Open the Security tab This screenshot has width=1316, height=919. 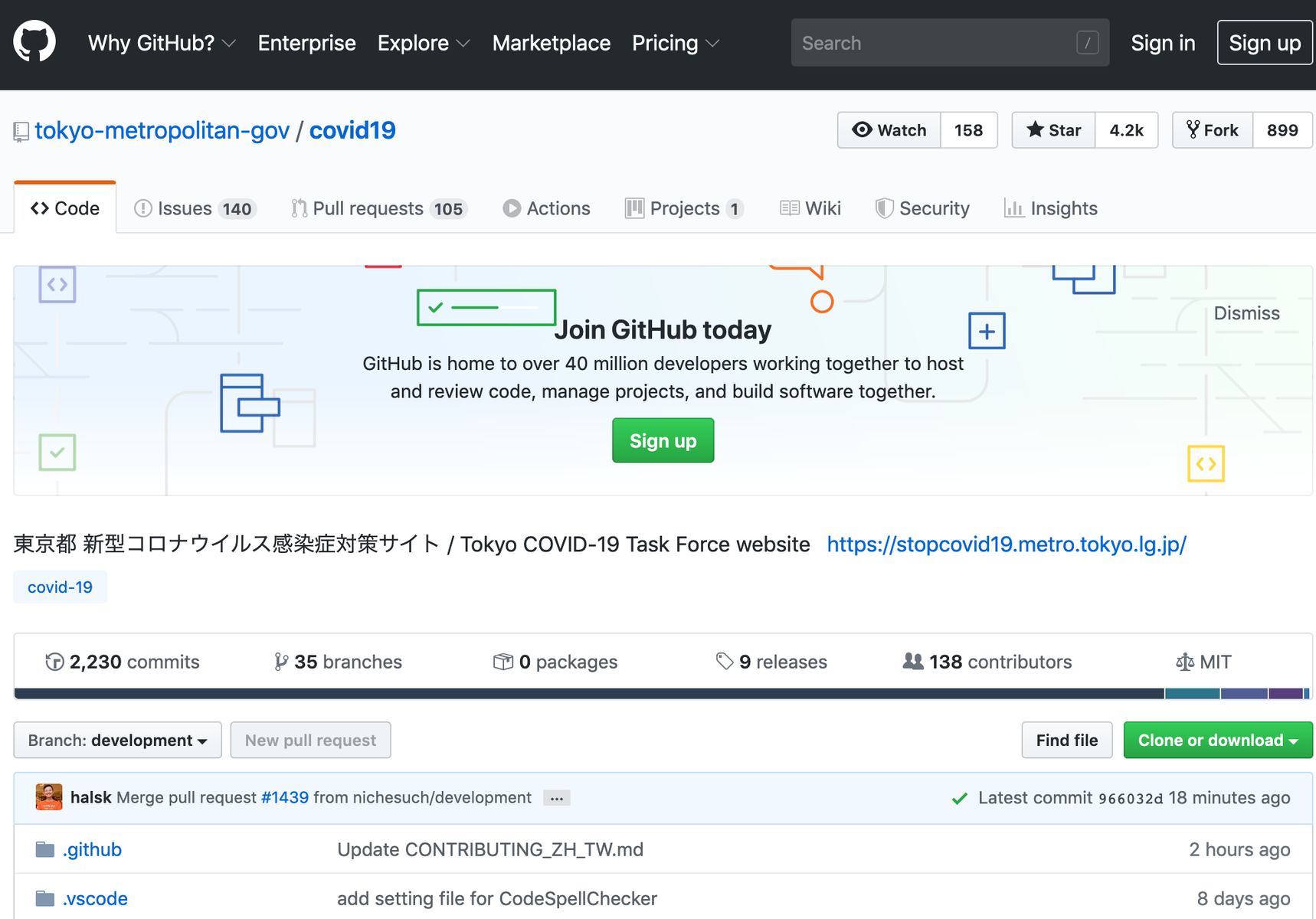922,208
